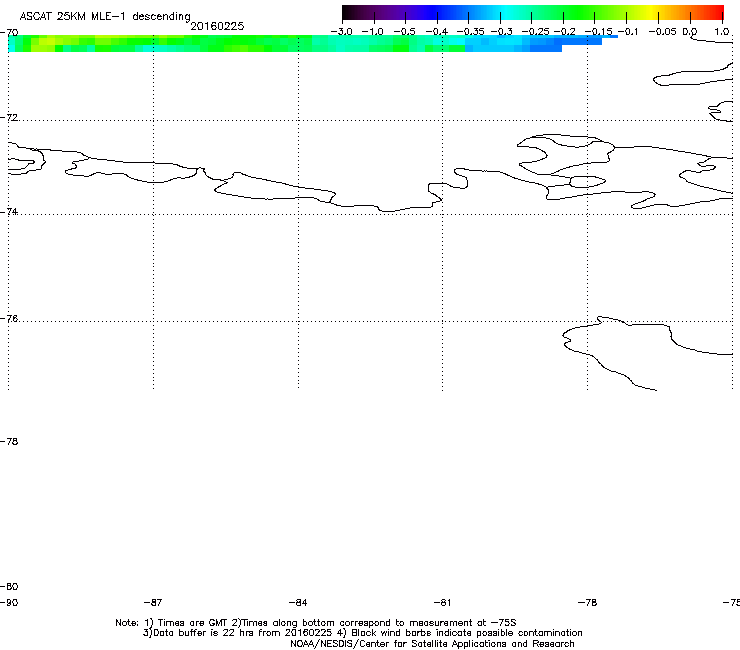The width and height of the screenshot is (740, 650).
Task: Click the colorbar label -0.35
Action: click(470, 32)
